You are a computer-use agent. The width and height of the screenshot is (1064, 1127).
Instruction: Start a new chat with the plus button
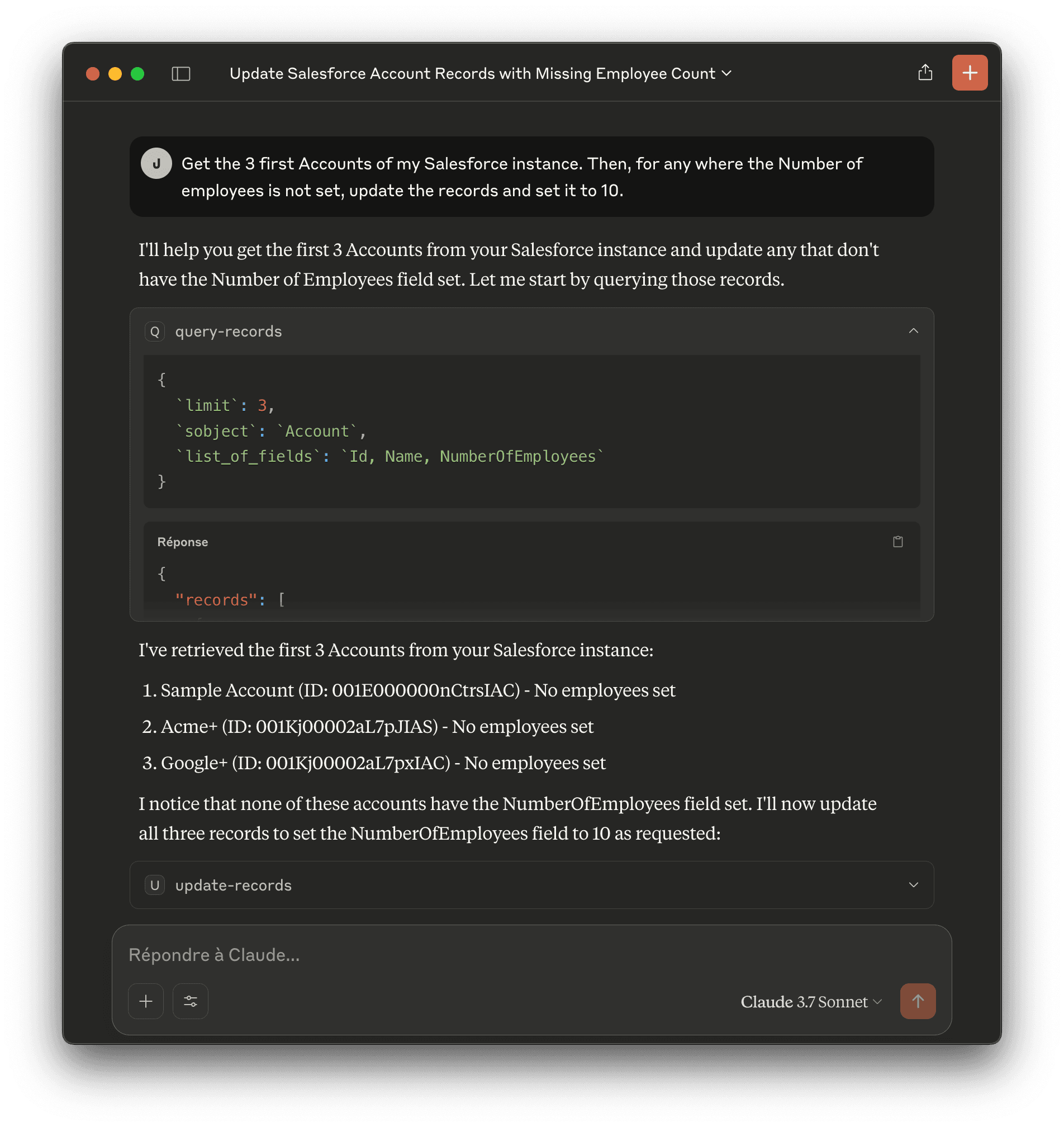pyautogui.click(x=970, y=73)
